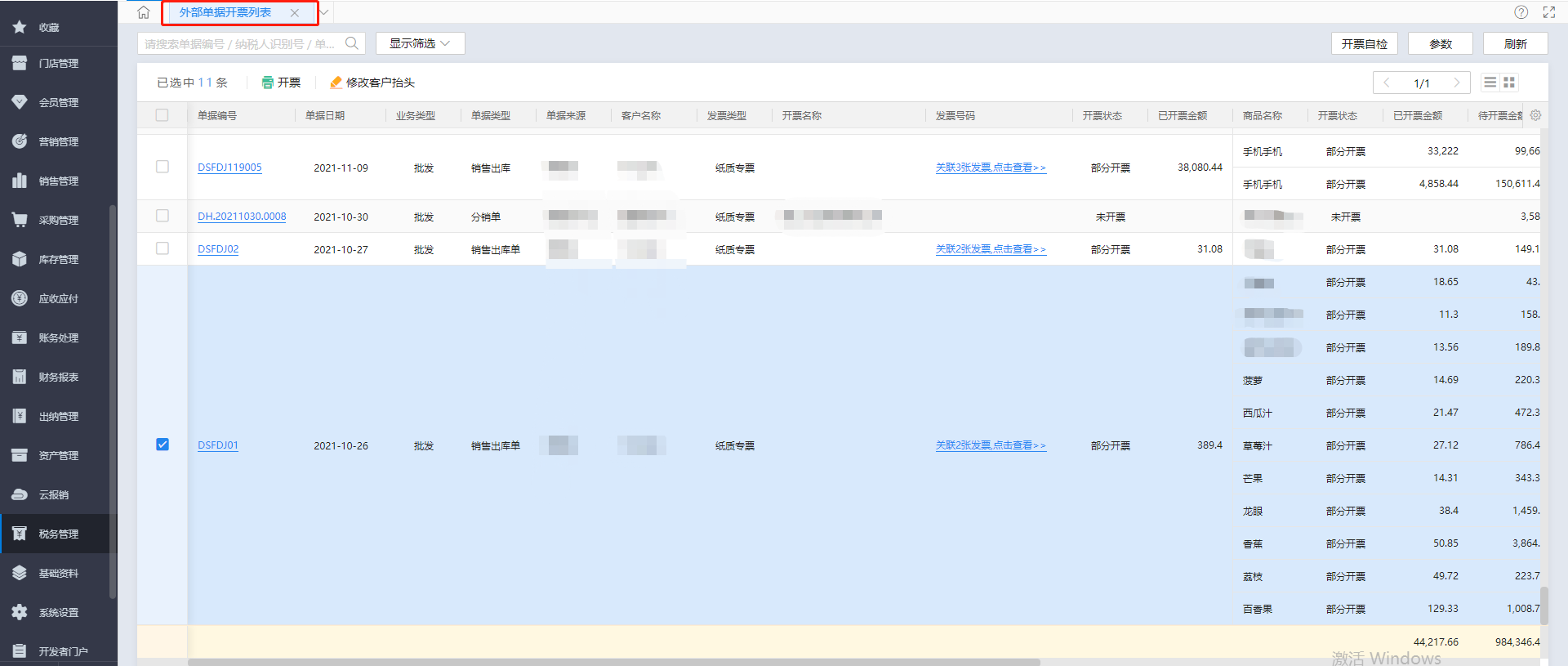Open 销售管理 bar chart icon
Viewport: 1568px width, 666px height.
(20, 181)
